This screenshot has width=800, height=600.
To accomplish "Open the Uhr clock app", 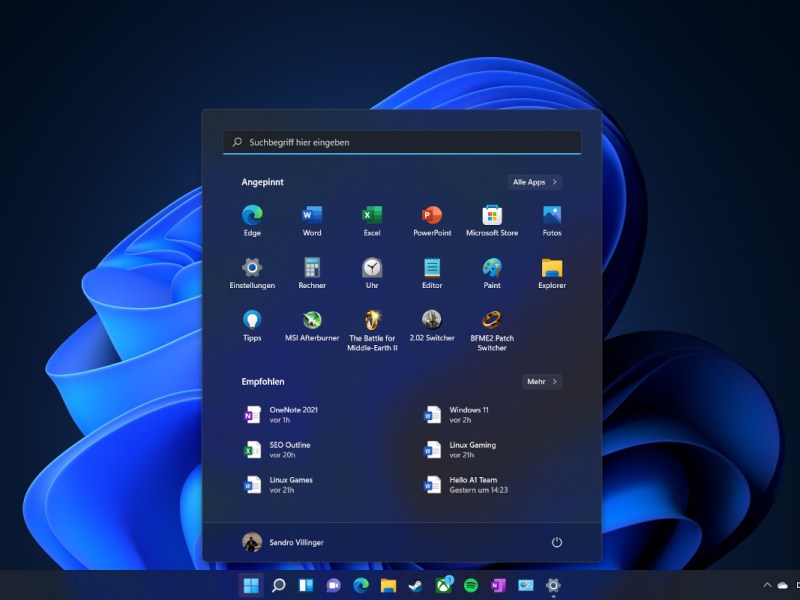I will click(372, 273).
